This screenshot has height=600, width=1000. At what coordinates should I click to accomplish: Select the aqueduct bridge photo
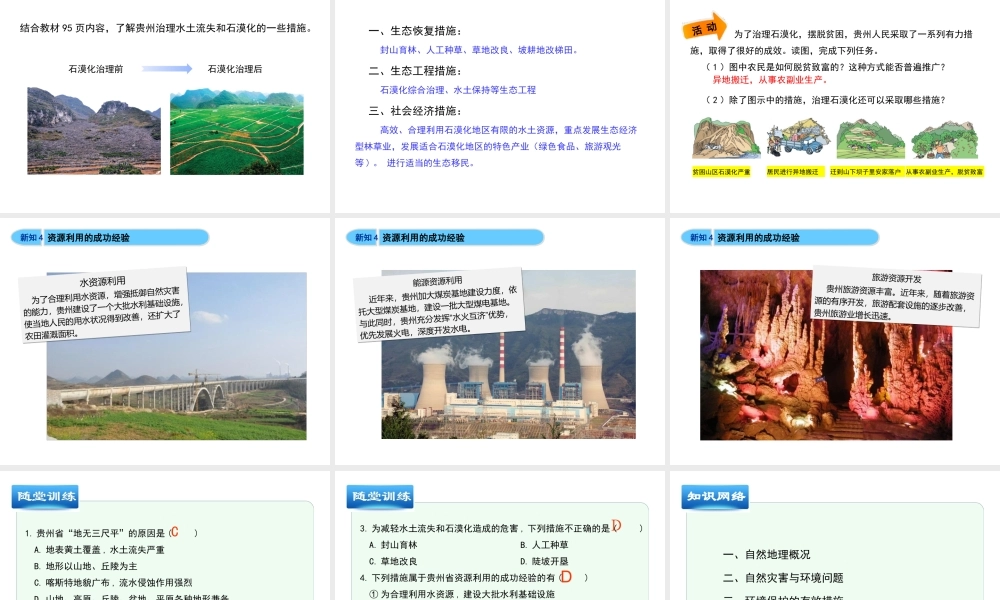coord(177,356)
